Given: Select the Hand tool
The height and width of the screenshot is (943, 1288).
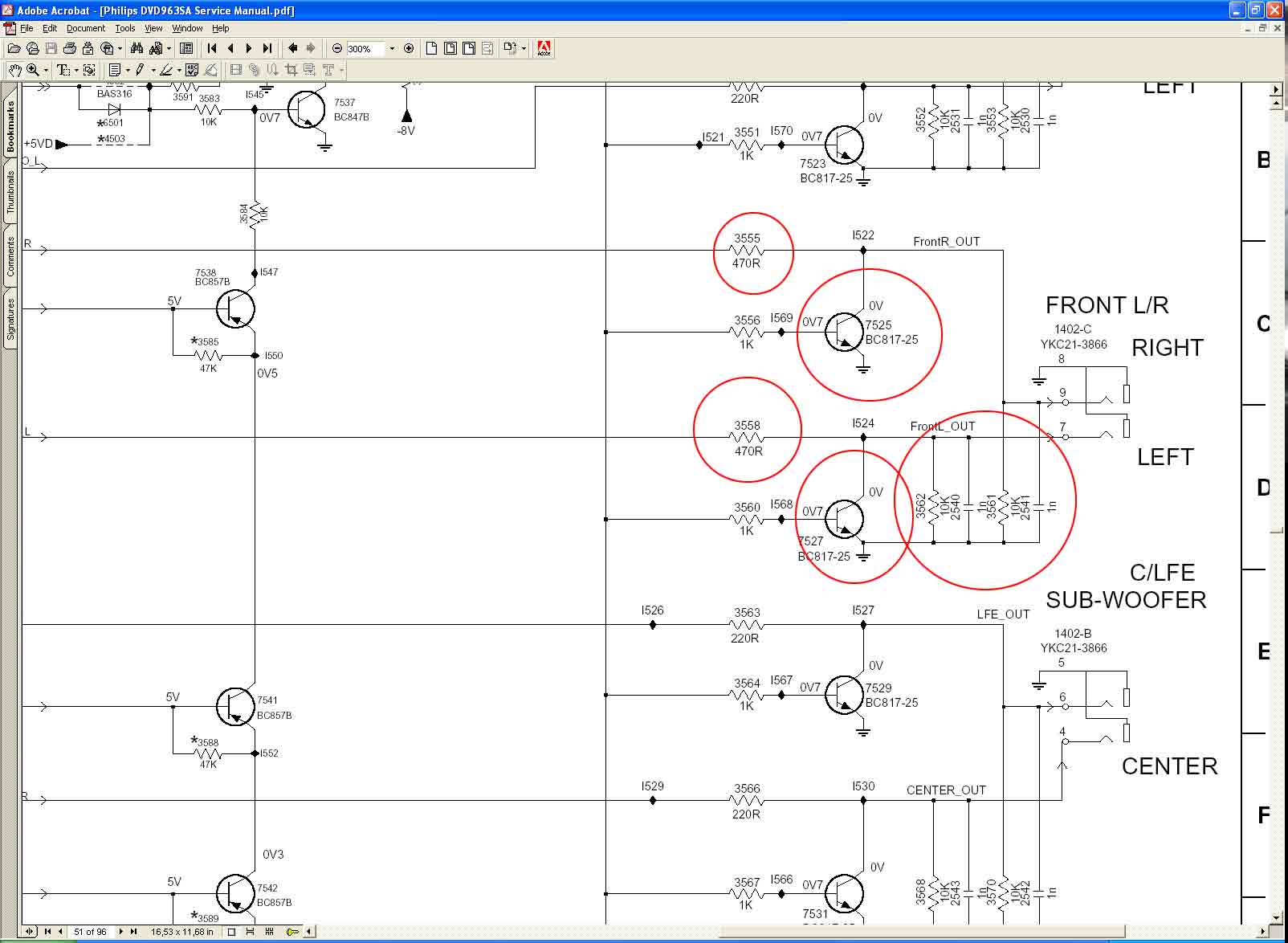Looking at the screenshot, I should point(14,70).
